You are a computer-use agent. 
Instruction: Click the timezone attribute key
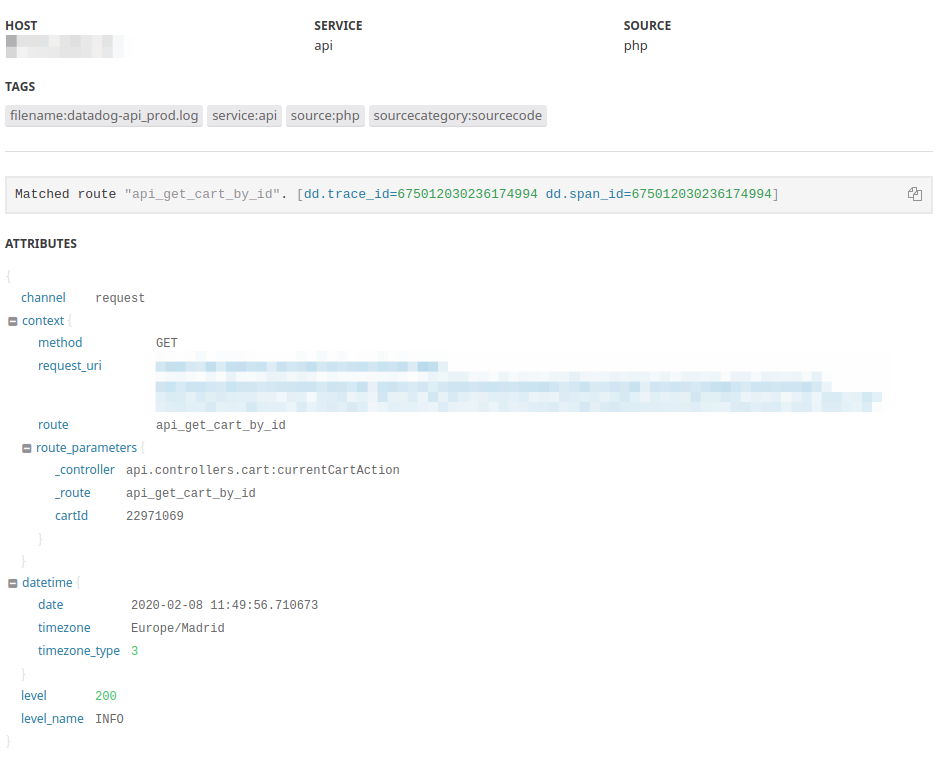click(64, 627)
